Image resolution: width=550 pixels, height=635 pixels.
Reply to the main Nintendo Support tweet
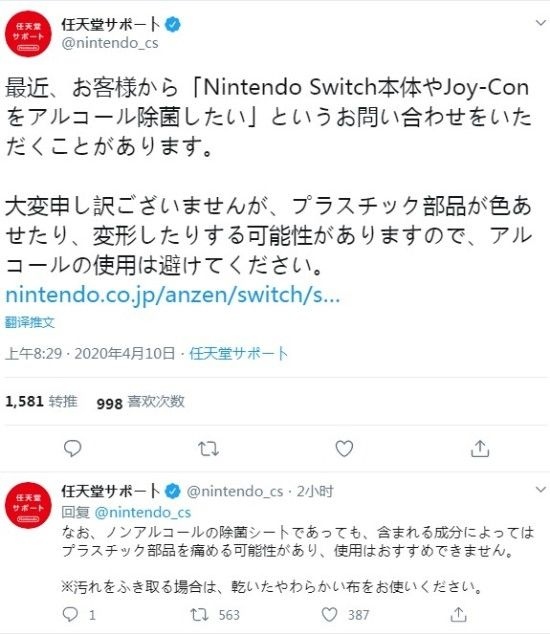(x=72, y=449)
